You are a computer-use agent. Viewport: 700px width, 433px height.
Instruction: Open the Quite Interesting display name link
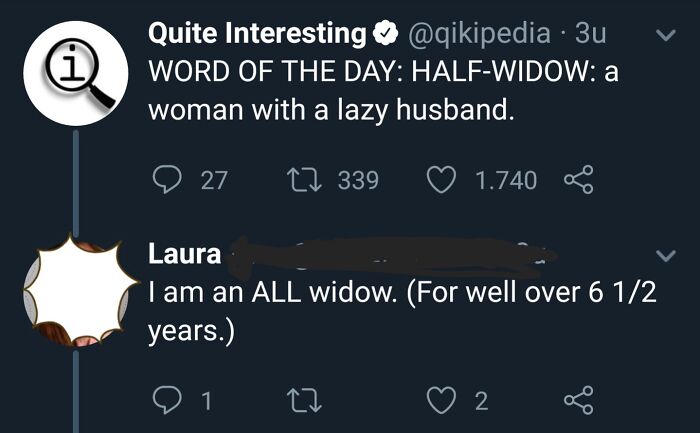click(257, 34)
